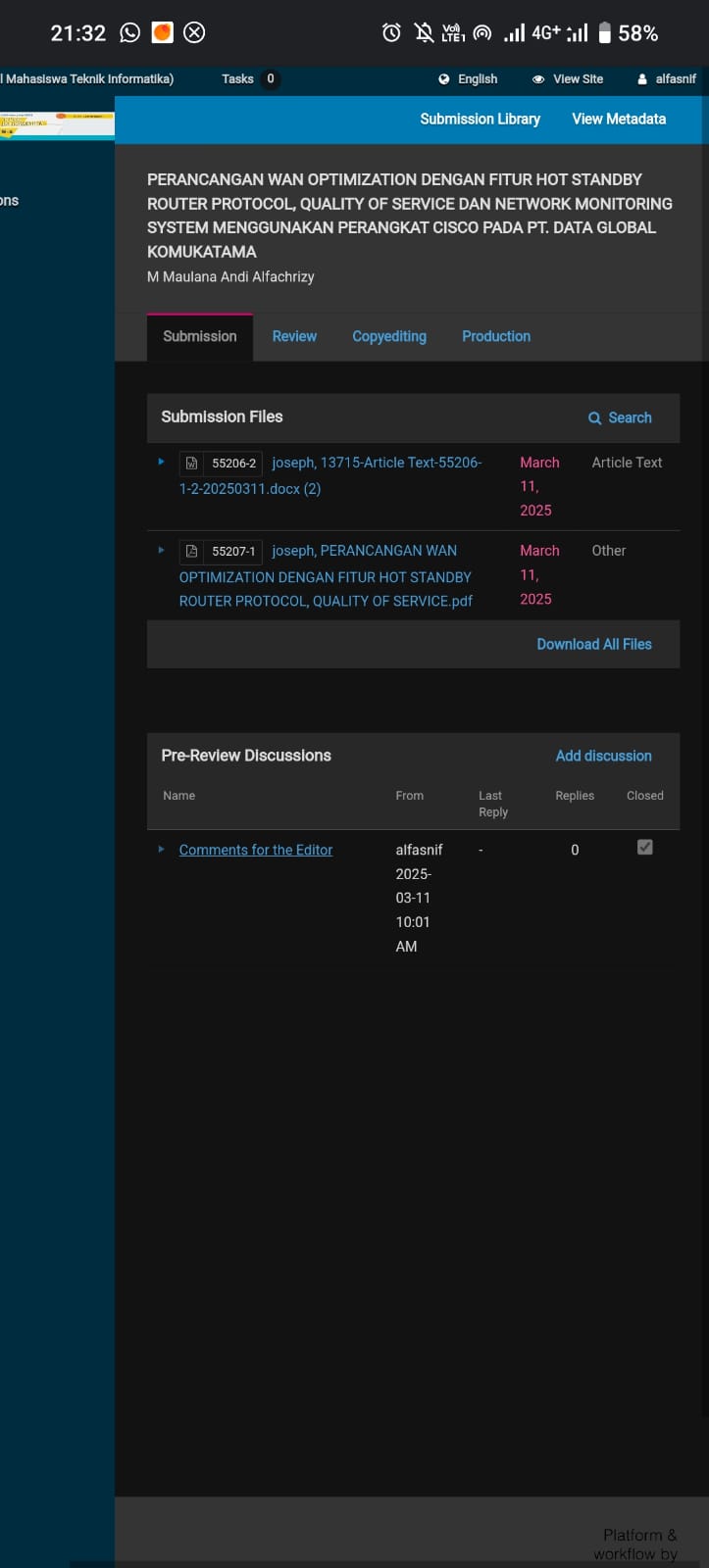Open the PERANCANGAN WAN OPTIMIZATION pdf file
Image resolution: width=709 pixels, height=1568 pixels.
coord(326,576)
